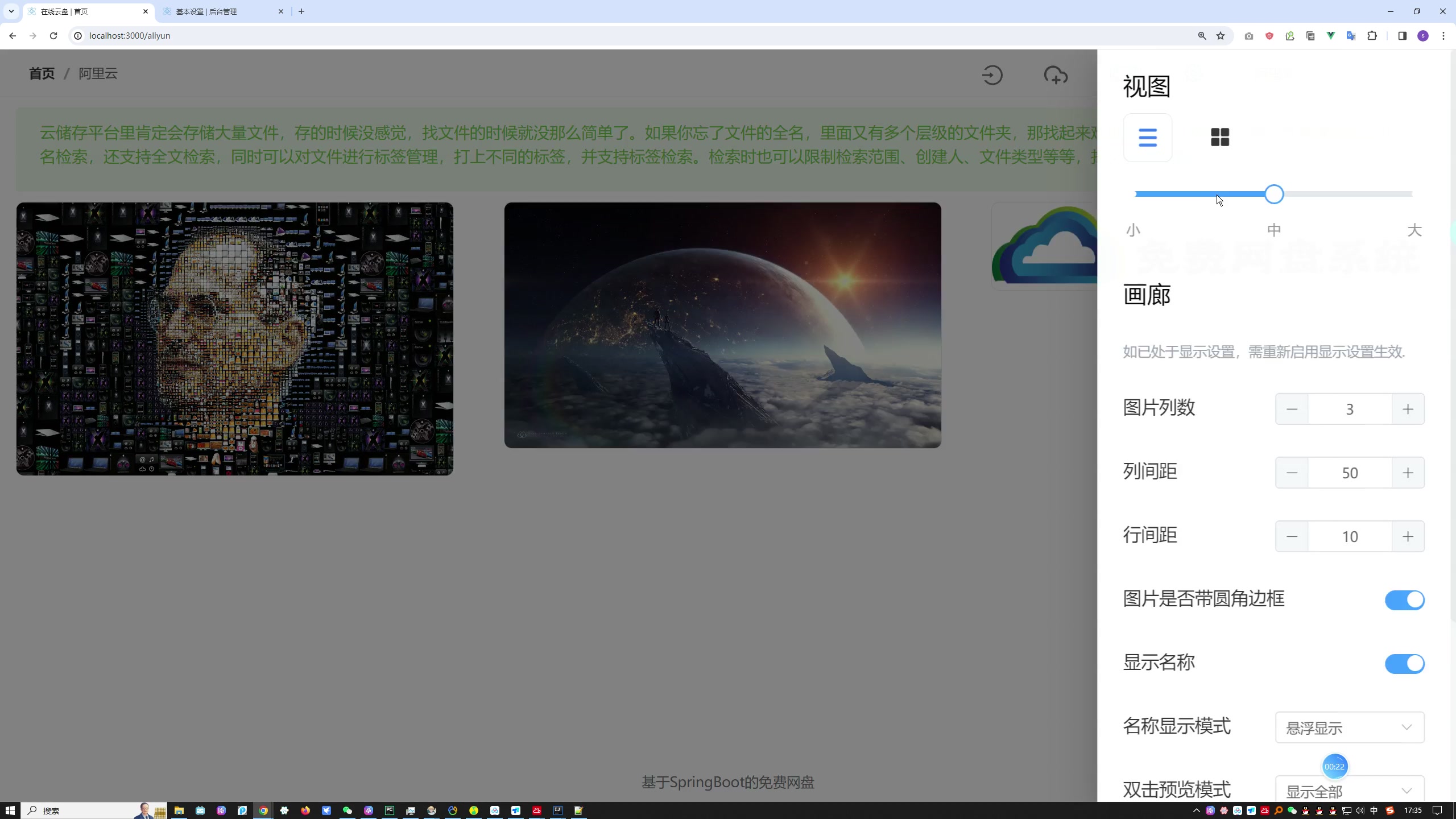Viewport: 1456px width, 819px height.
Task: Open PyCharm from taskbar
Action: tap(390, 810)
